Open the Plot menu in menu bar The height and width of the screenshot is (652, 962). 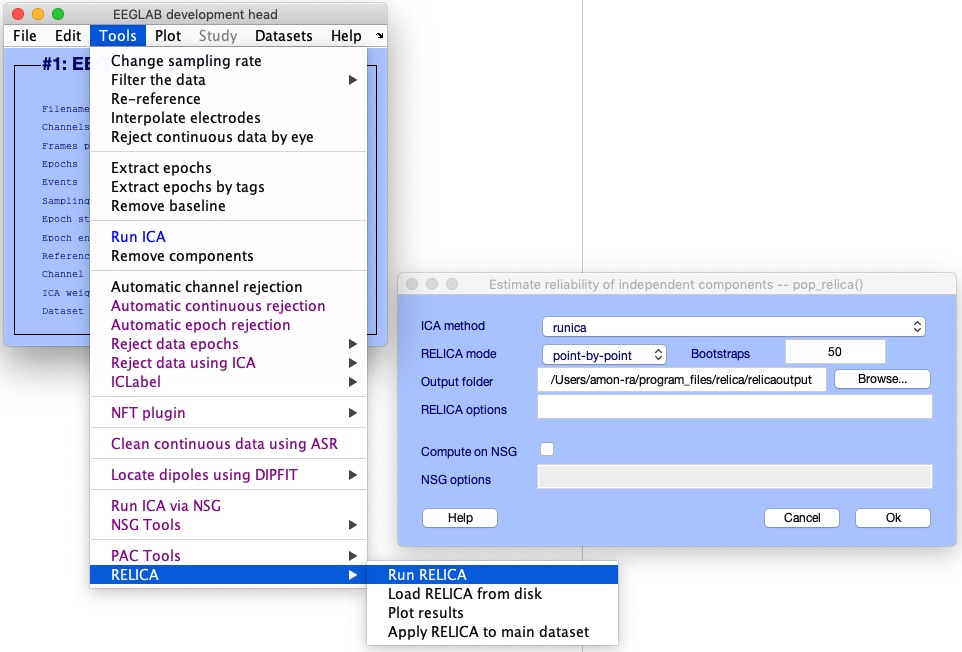pyautogui.click(x=168, y=36)
